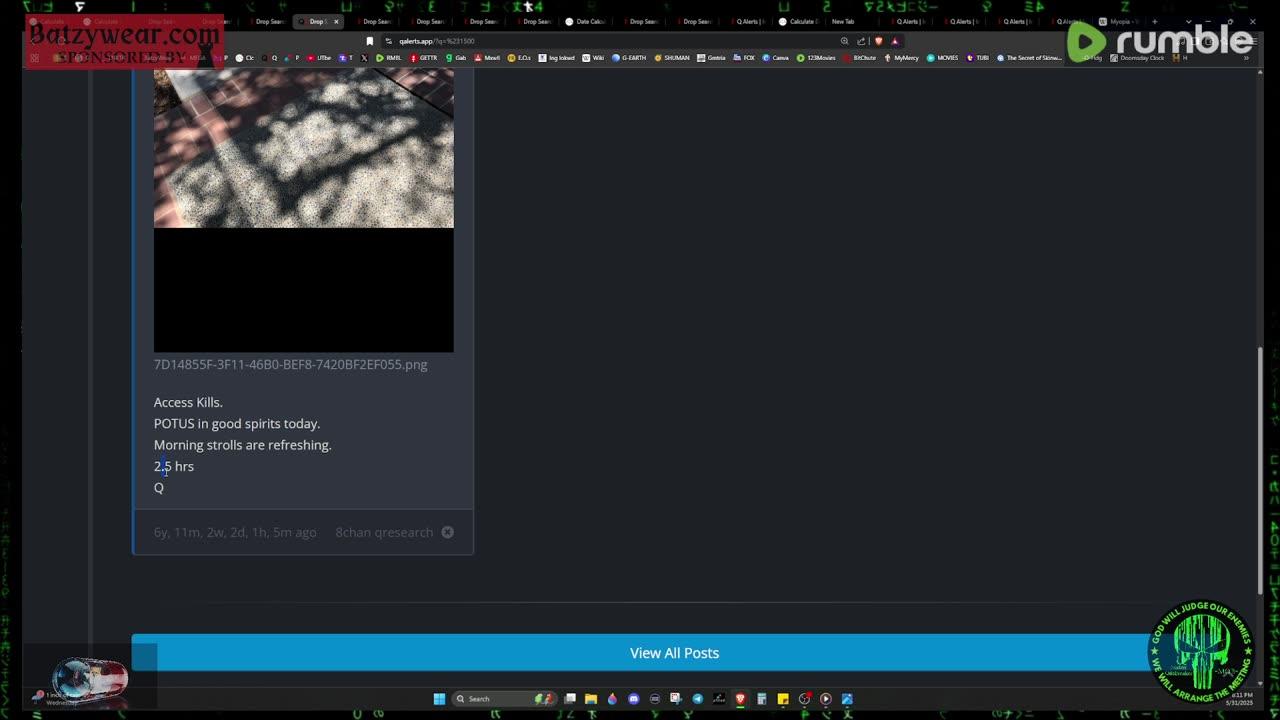Switch to the Calculate tab beside New Tab
Image resolution: width=1280 pixels, height=720 pixels.
(x=798, y=21)
